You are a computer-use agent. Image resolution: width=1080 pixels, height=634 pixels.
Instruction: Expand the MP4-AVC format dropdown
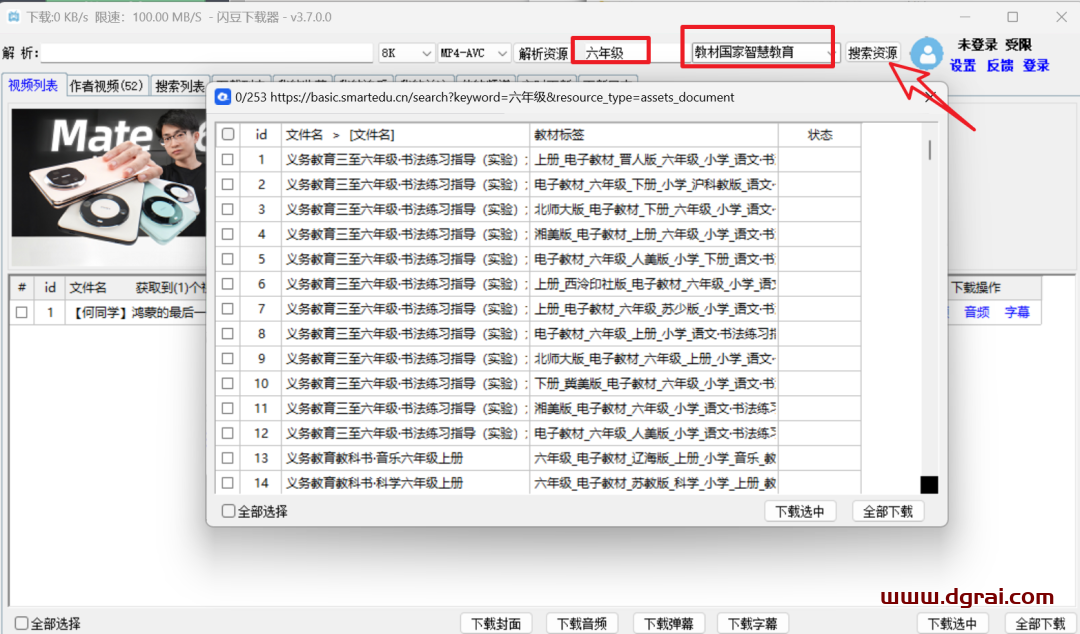click(474, 53)
